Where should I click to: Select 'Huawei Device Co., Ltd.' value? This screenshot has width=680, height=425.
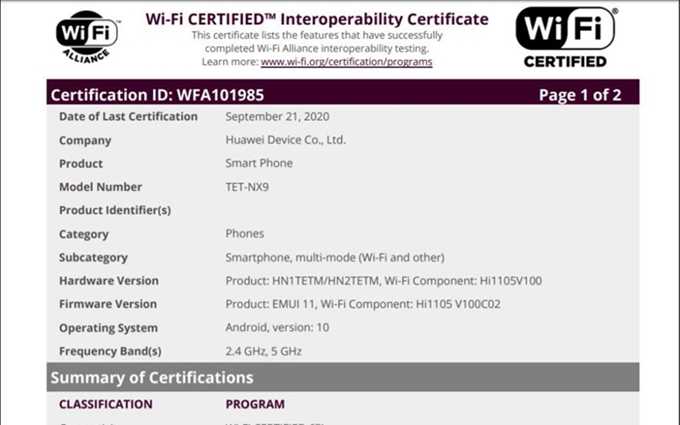coord(285,140)
